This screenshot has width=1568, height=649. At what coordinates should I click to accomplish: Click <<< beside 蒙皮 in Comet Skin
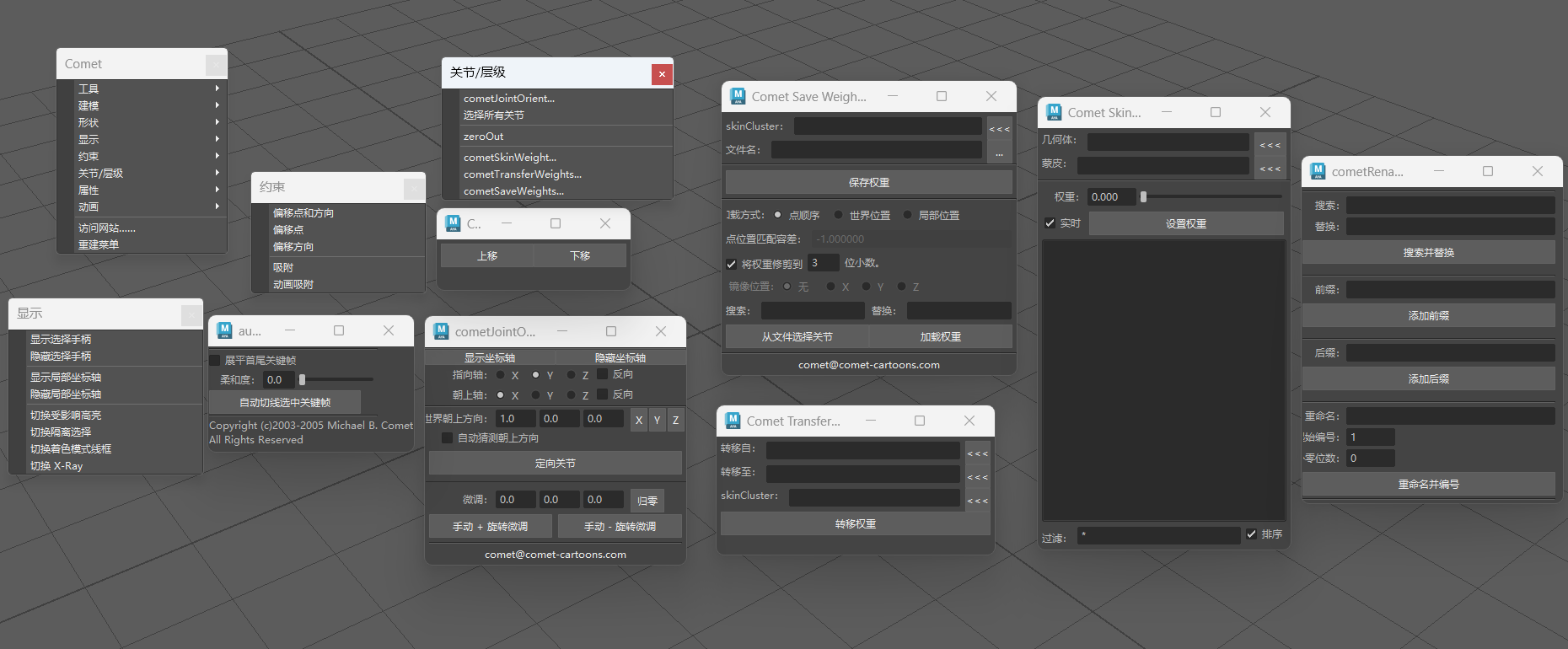(1270, 169)
